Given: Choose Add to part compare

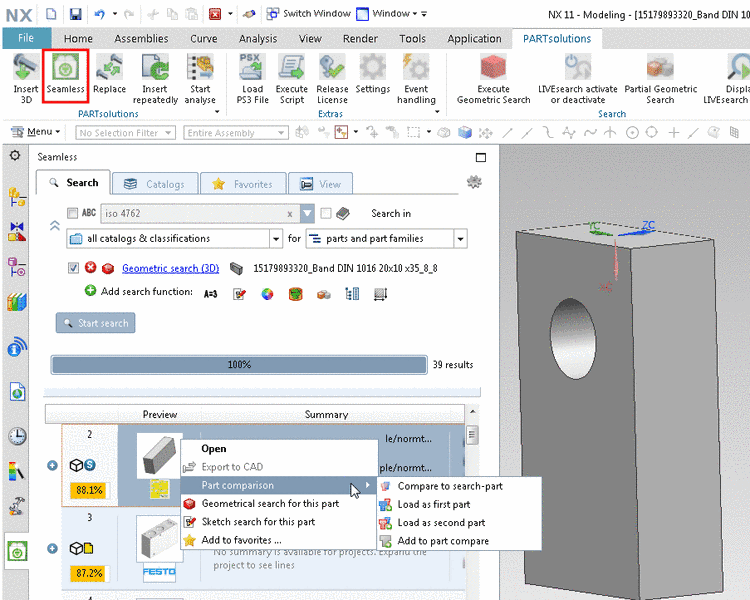Looking at the screenshot, I should [x=459, y=541].
